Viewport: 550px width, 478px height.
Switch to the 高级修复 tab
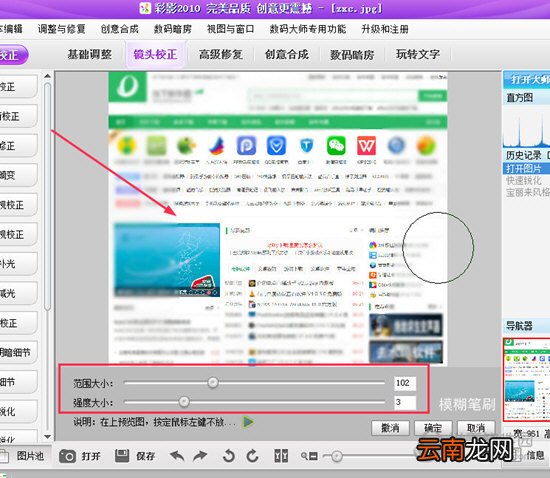click(x=221, y=54)
